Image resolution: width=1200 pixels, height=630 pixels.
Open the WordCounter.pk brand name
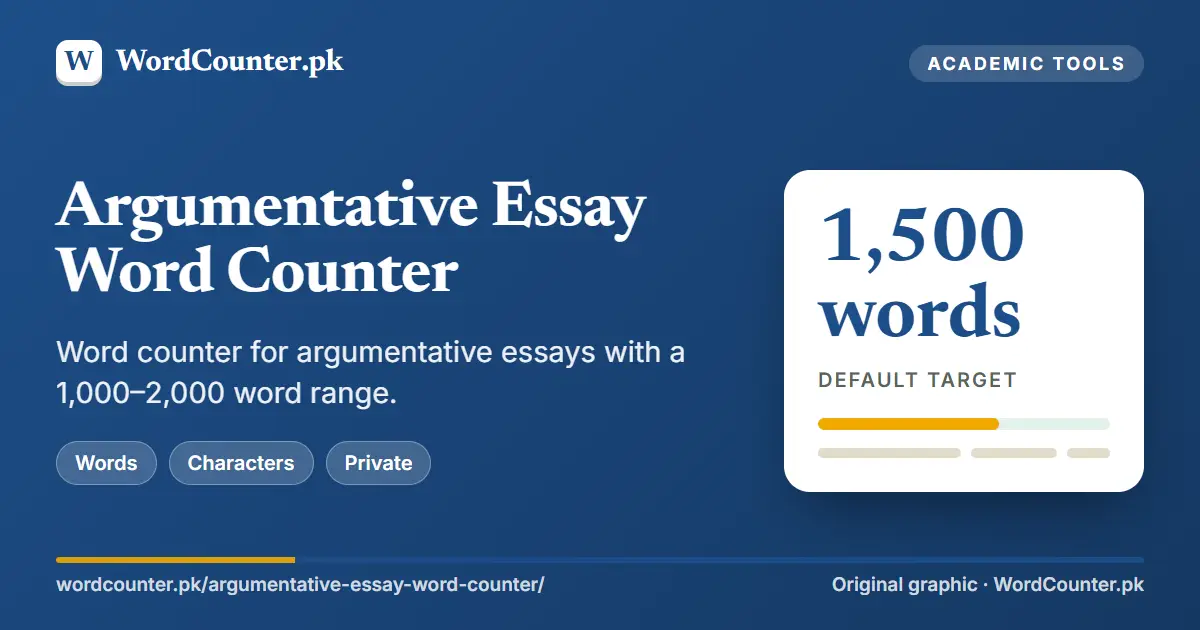coord(230,61)
